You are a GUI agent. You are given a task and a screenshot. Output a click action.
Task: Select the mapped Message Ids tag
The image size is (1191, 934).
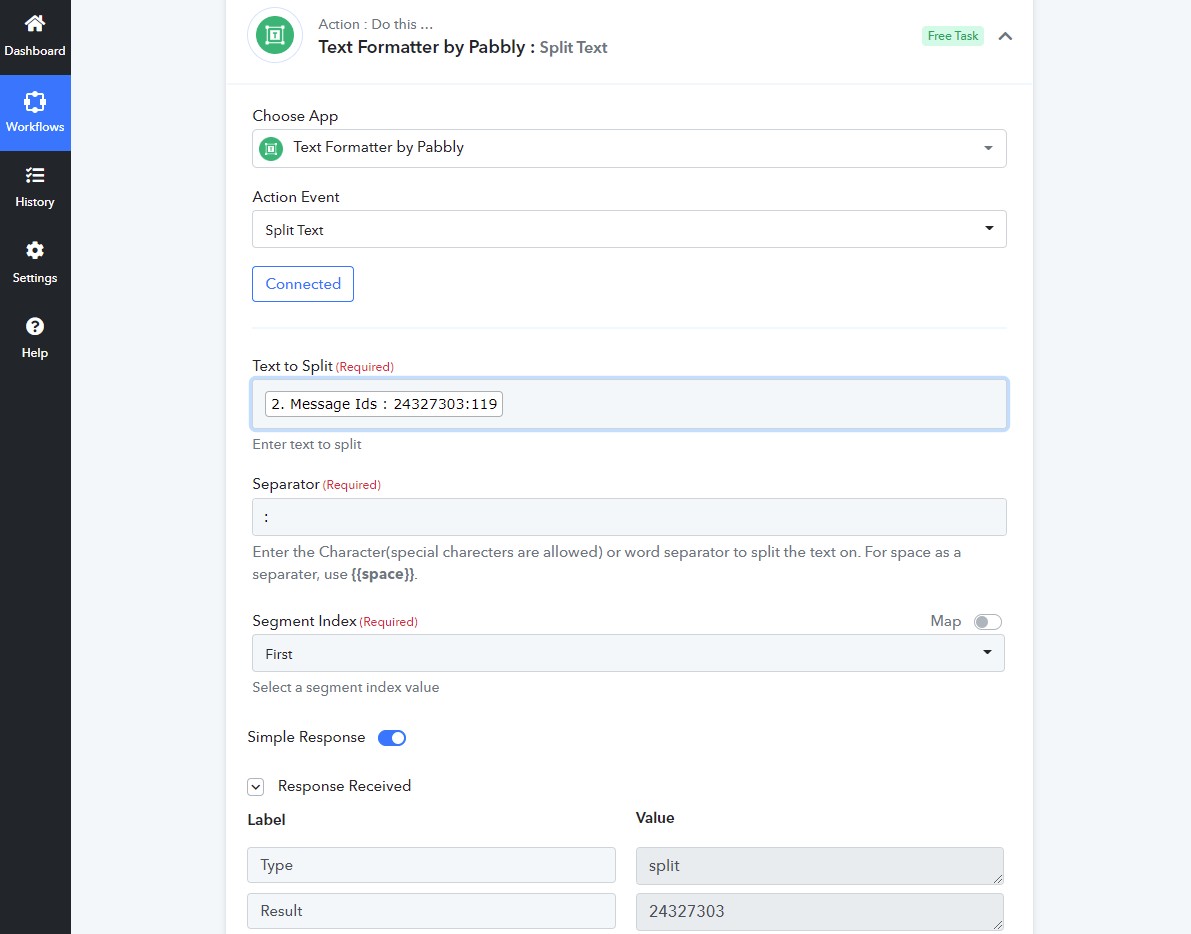(384, 404)
